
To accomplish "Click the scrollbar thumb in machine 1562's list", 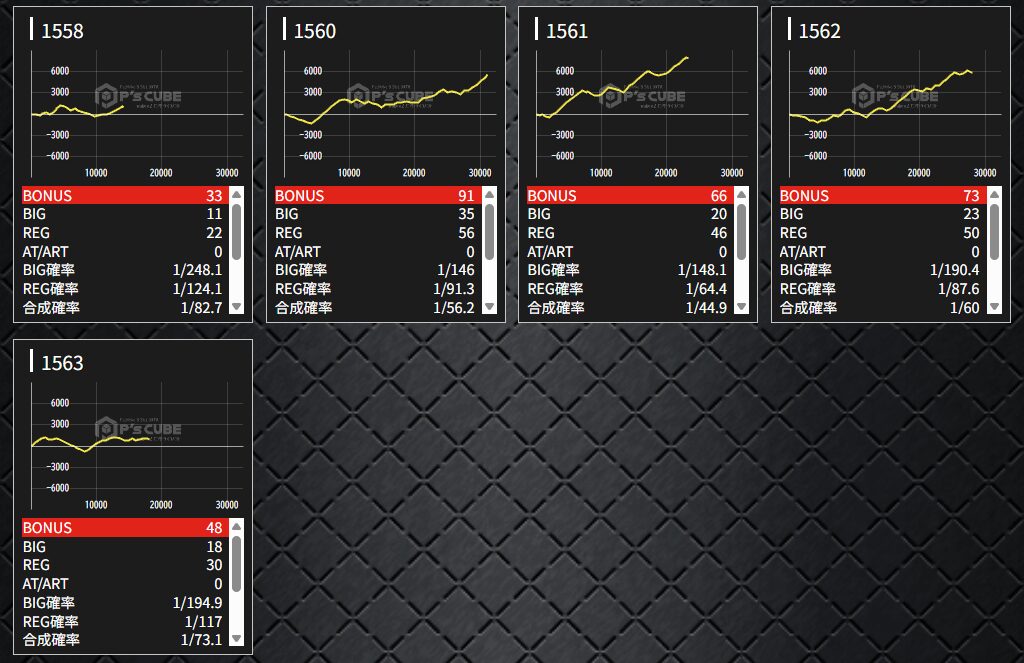I will tap(994, 232).
